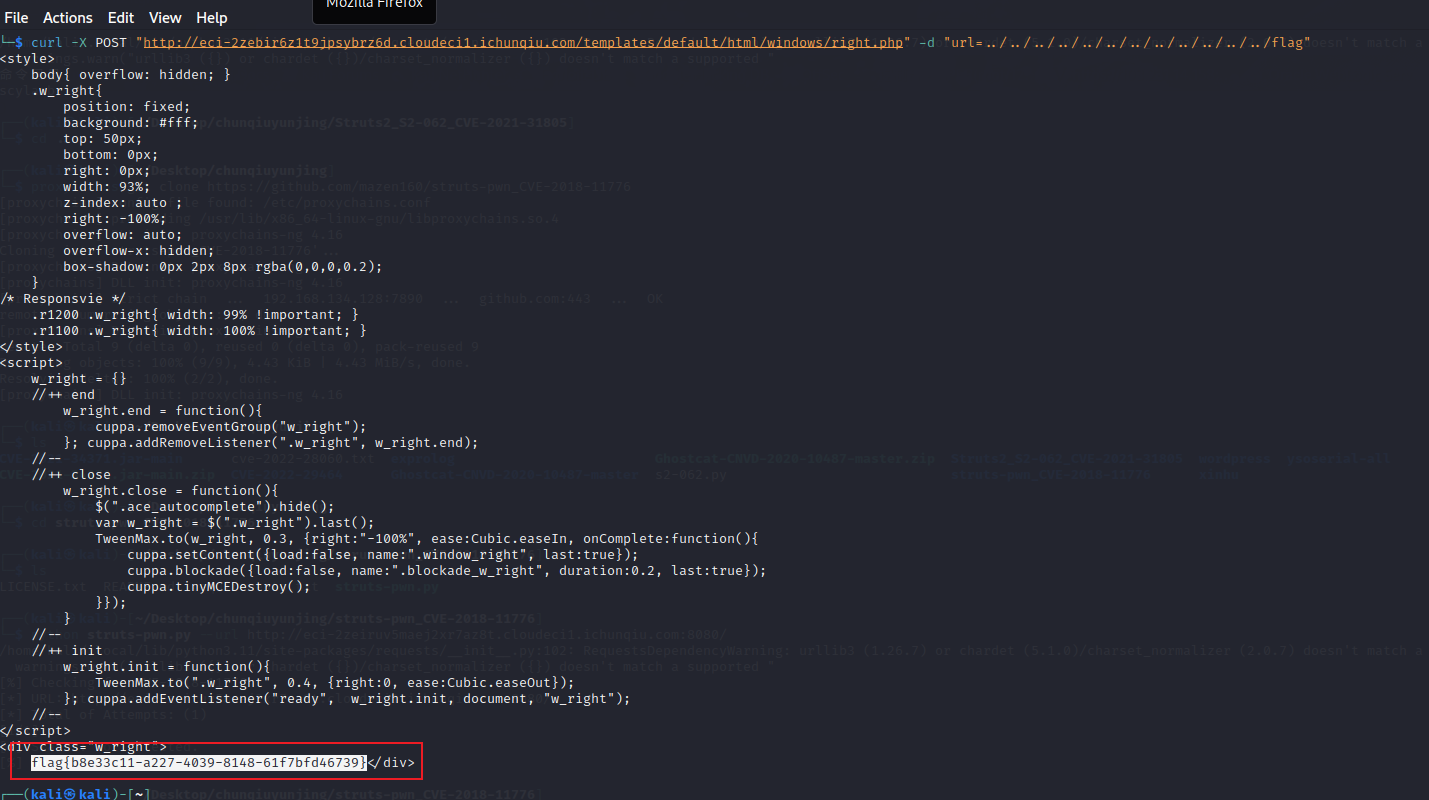Click the cuppa.addEventListener("ready" line
This screenshot has width=1429, height=800.
point(347,699)
